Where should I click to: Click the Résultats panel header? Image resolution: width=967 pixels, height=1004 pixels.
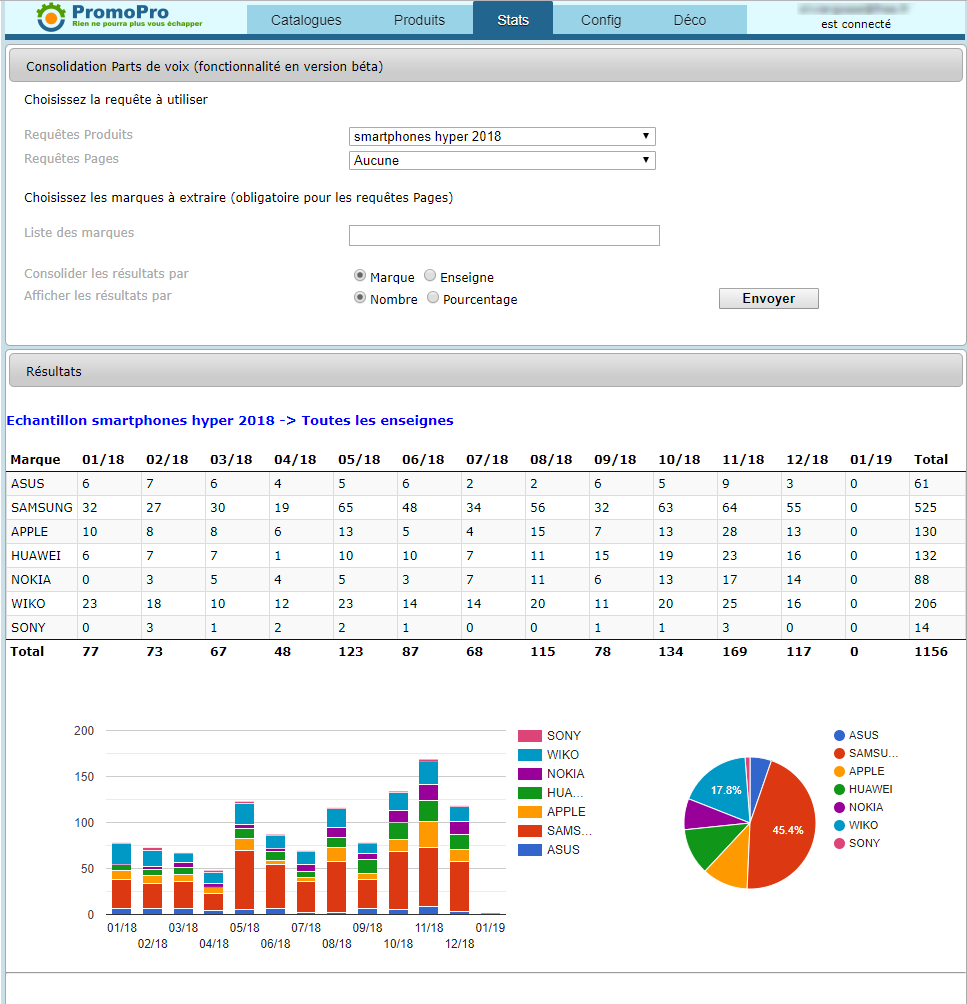point(486,371)
